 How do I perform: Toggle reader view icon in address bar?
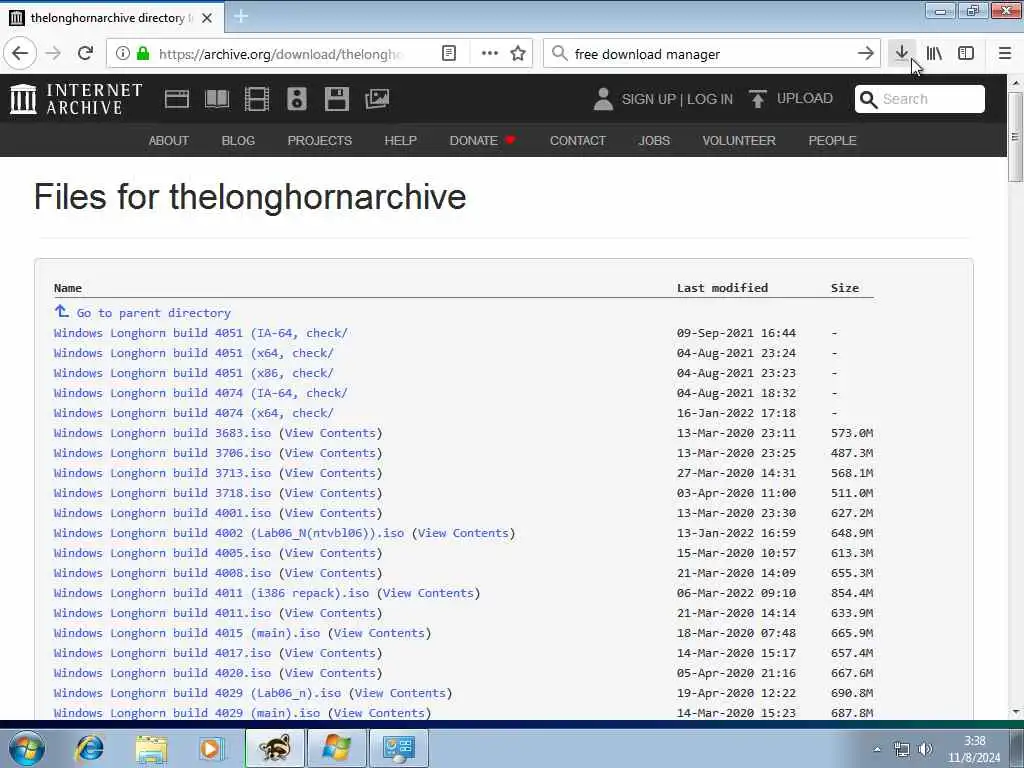pyautogui.click(x=449, y=54)
